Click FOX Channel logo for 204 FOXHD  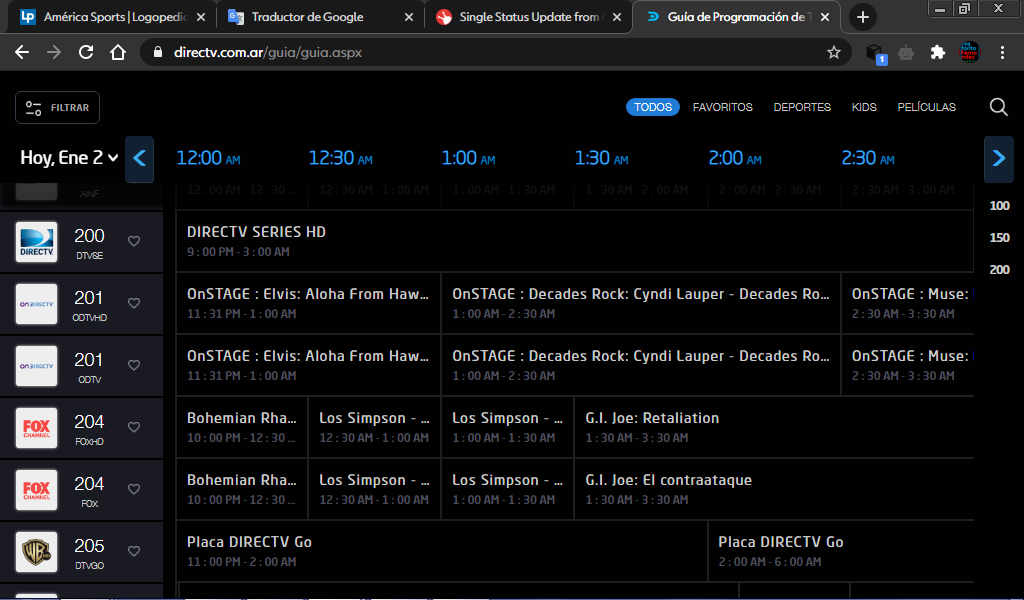(37, 428)
